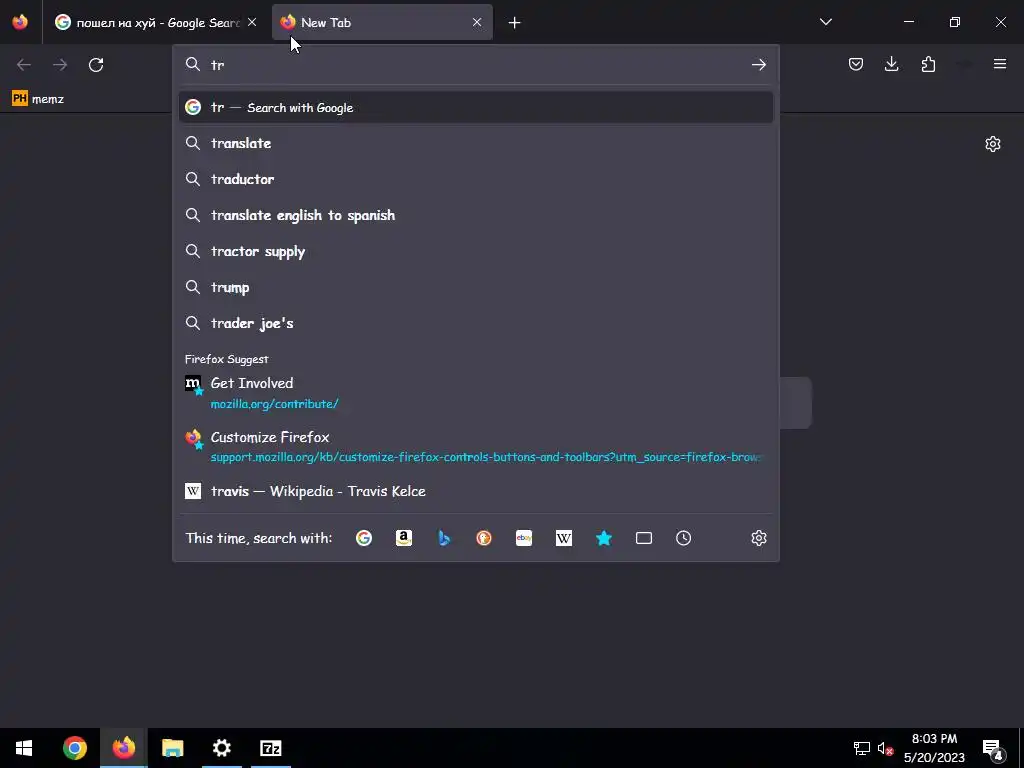Reload the current page
This screenshot has height=768, width=1024.
(96, 65)
